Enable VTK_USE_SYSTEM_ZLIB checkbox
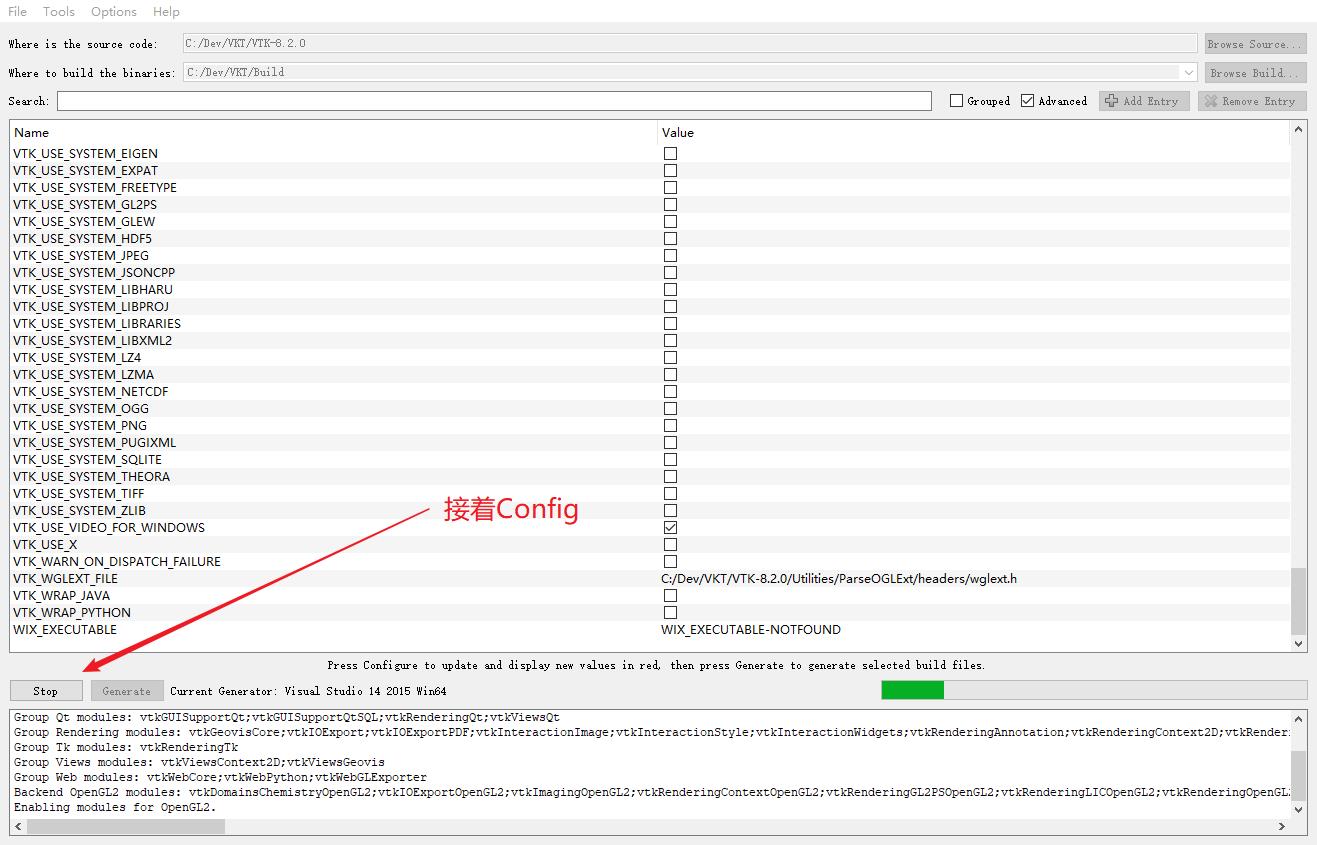 (x=670, y=511)
